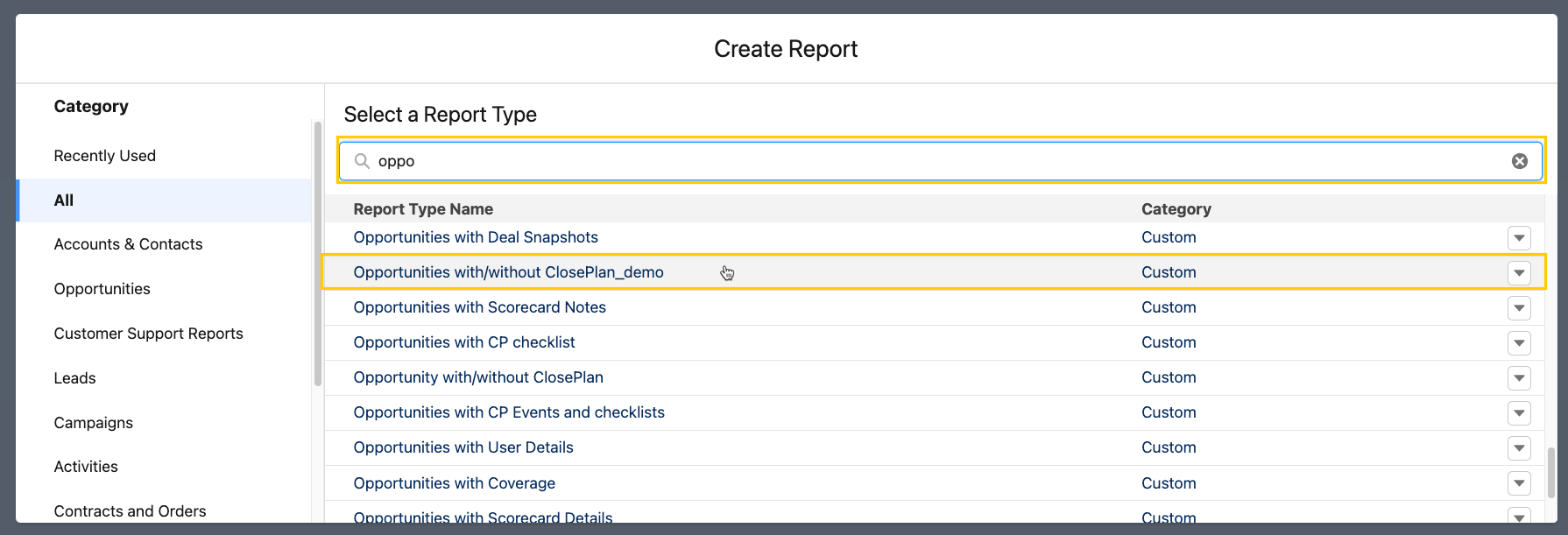Open dropdown arrow for Opportunities with Scorecard Notes

[1519, 308]
